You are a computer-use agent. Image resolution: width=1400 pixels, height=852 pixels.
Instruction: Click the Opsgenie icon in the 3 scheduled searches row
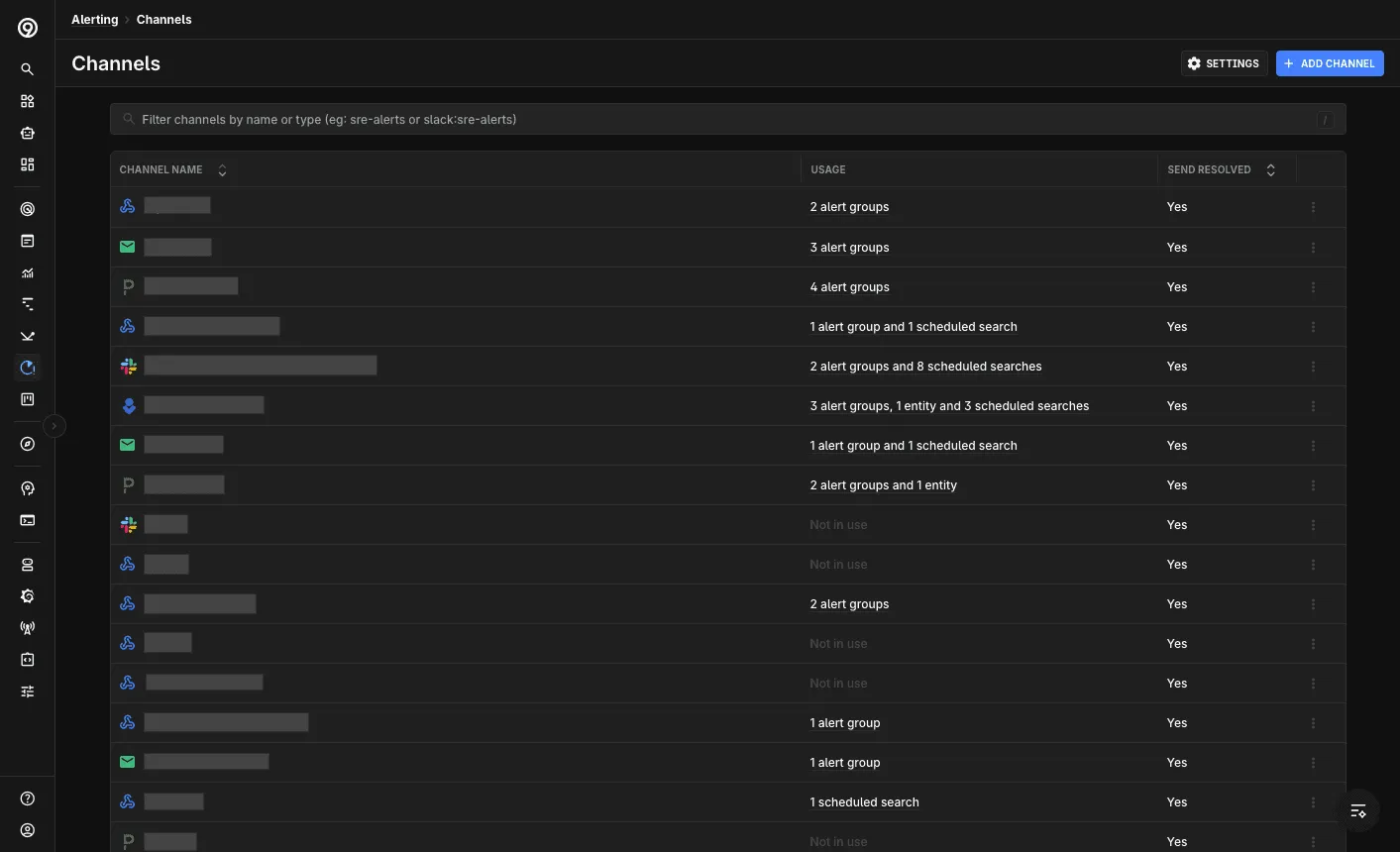[128, 405]
